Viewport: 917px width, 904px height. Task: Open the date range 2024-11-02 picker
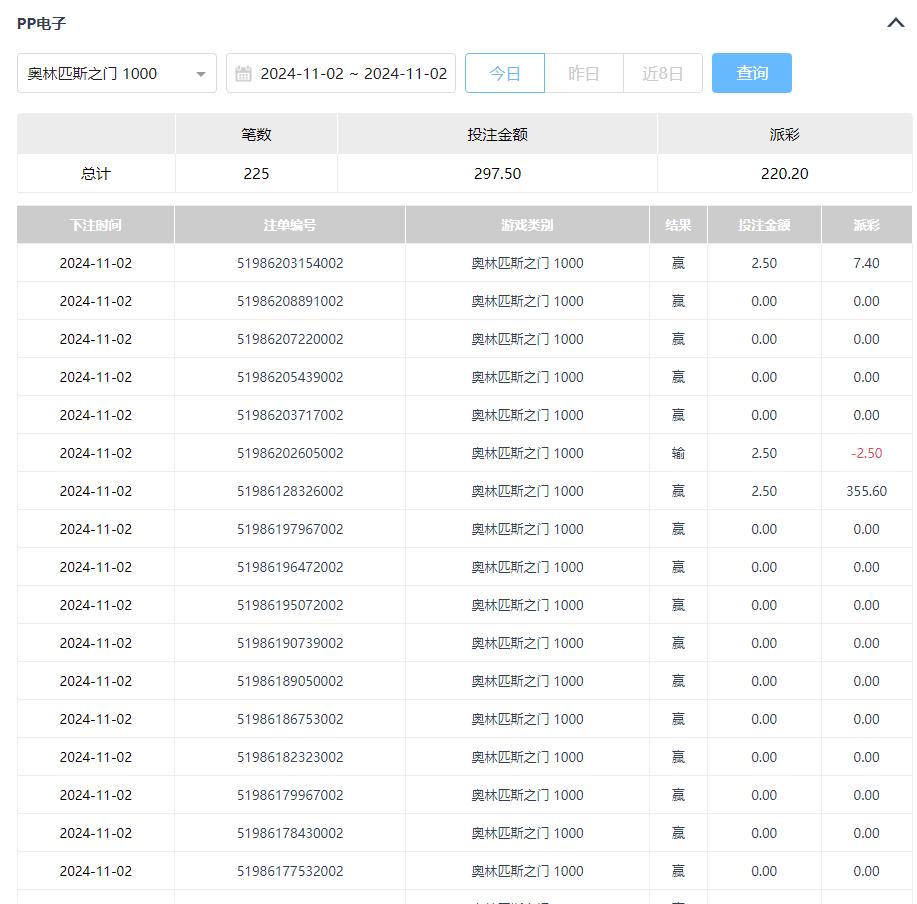point(353,74)
